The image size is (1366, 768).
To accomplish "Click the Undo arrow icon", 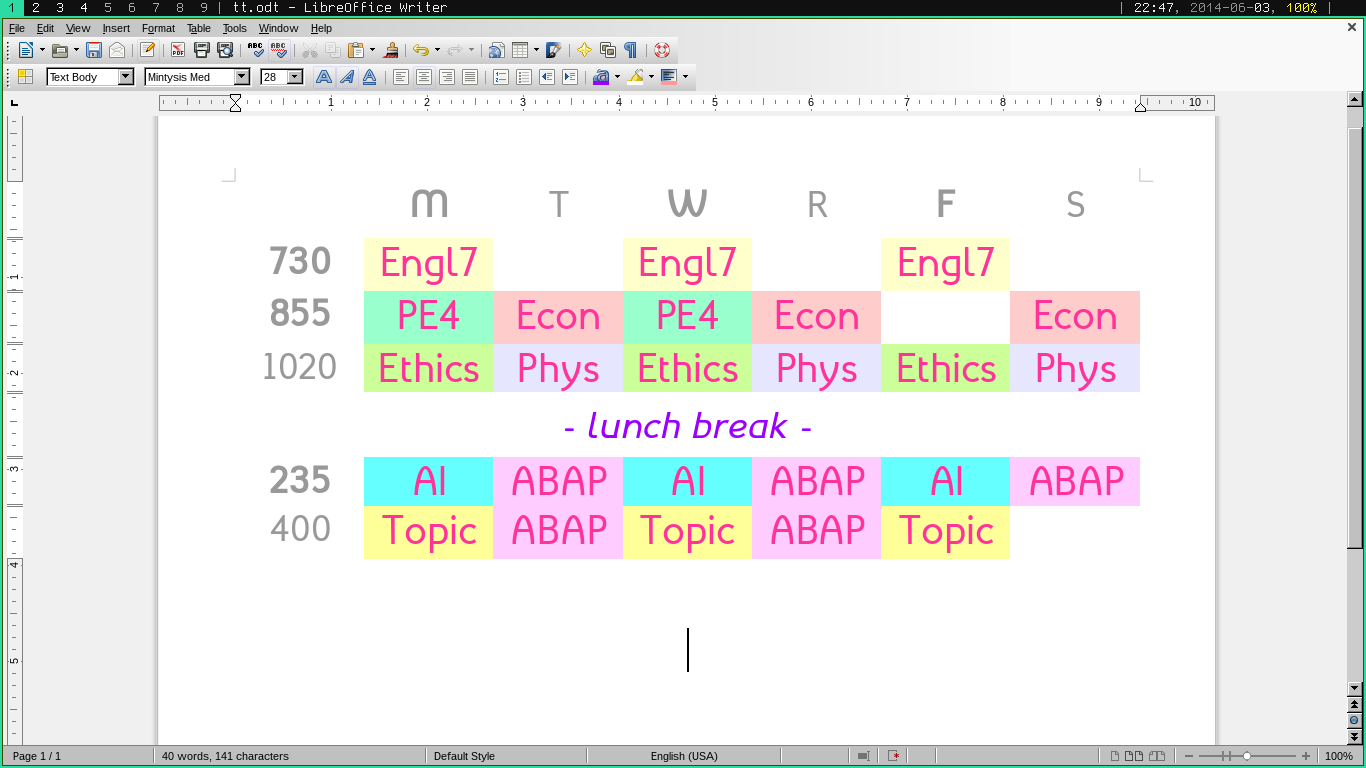I will (x=420, y=50).
